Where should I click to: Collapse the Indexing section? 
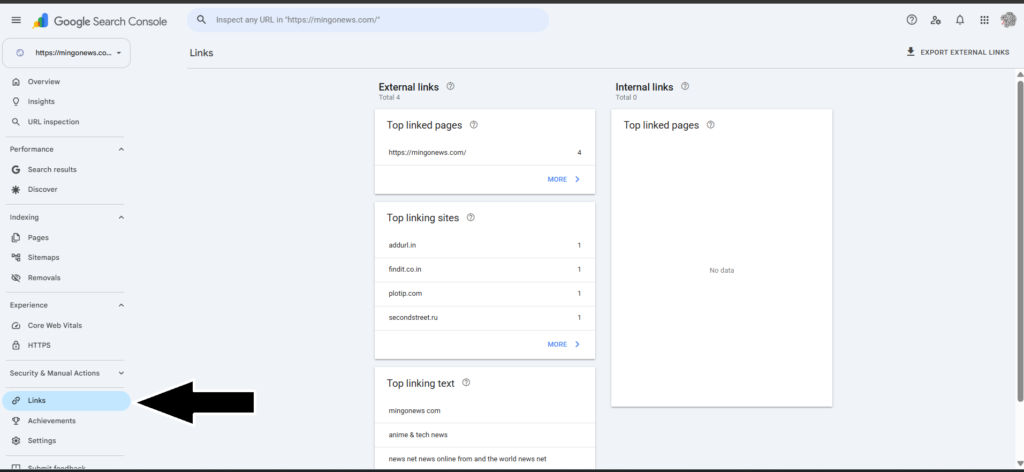[x=121, y=217]
